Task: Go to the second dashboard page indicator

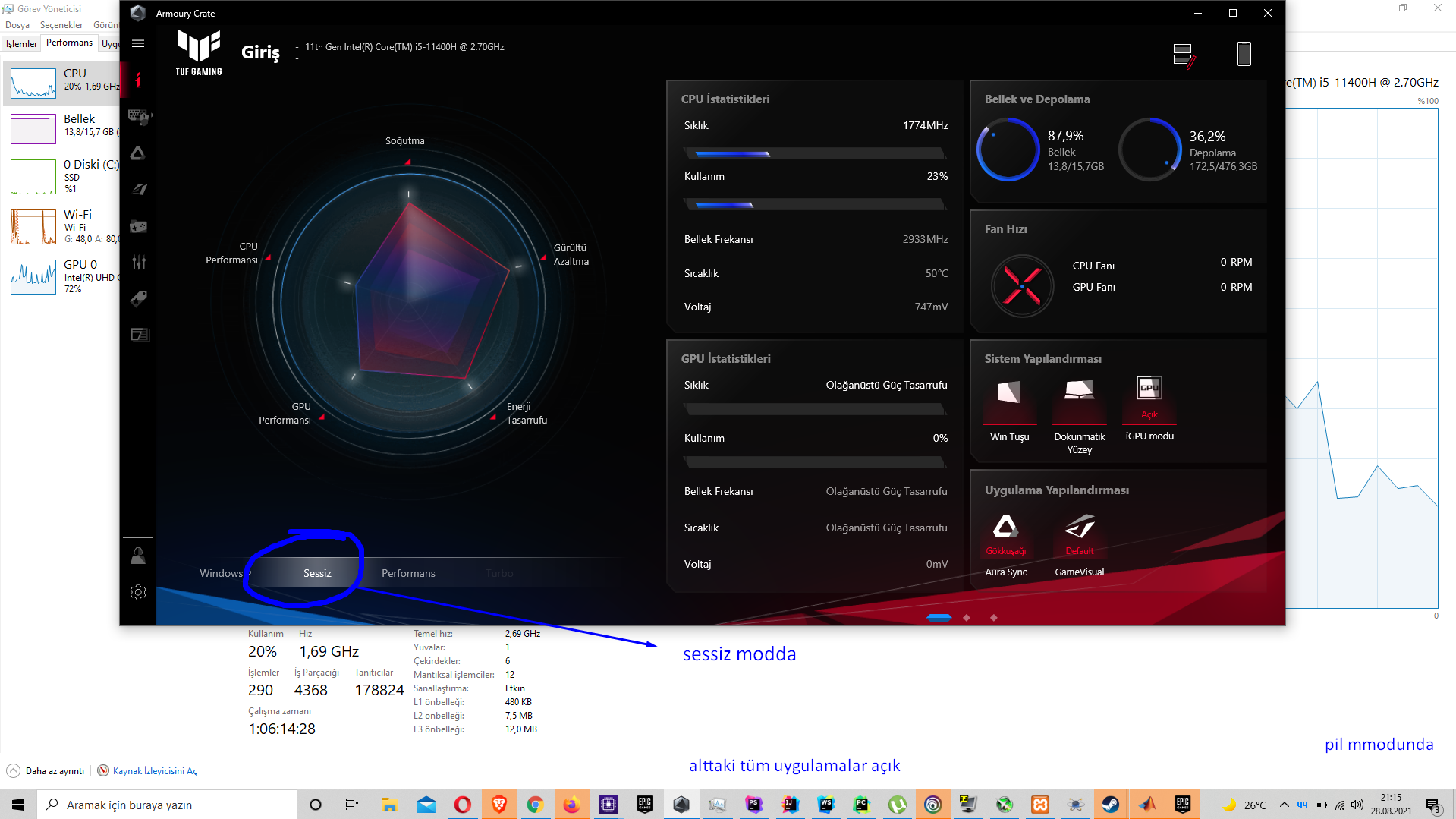Action: [x=967, y=618]
